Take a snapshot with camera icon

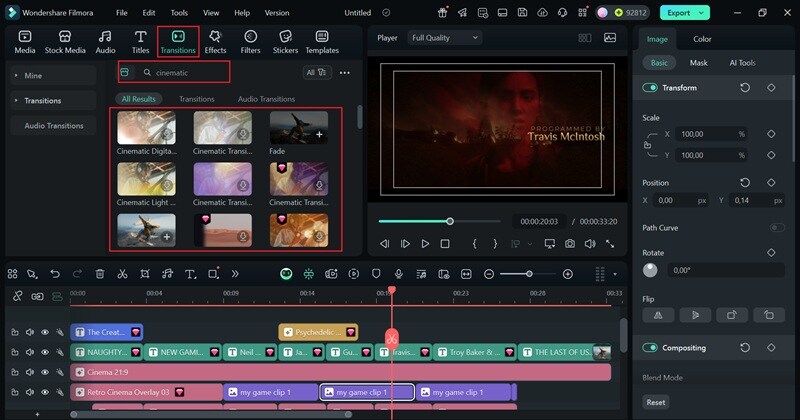coord(569,244)
